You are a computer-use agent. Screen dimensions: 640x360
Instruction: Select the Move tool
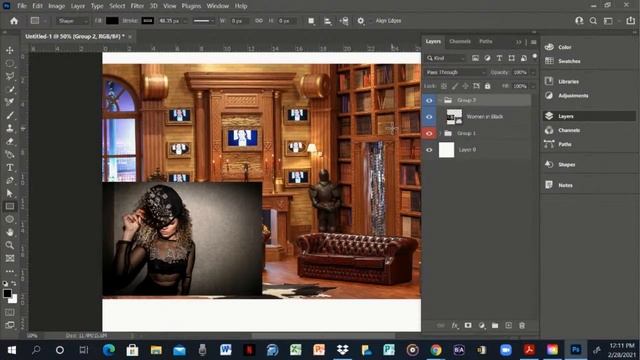coord(10,50)
